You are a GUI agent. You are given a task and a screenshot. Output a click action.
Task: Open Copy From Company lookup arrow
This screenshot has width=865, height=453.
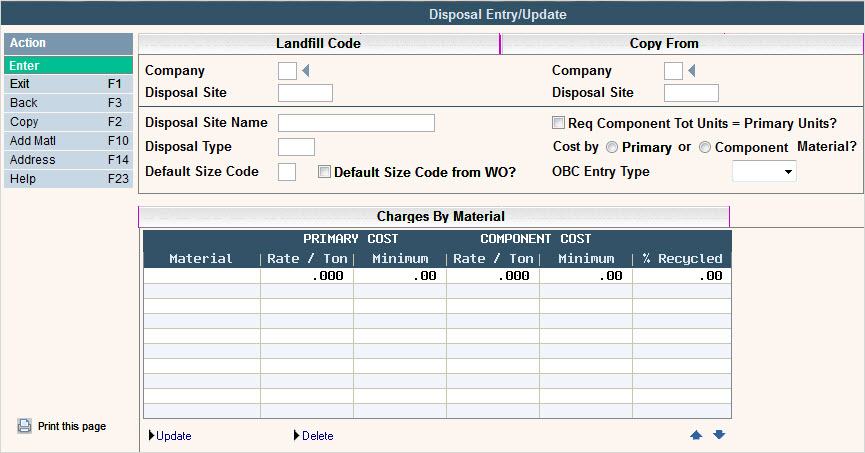coord(692,71)
